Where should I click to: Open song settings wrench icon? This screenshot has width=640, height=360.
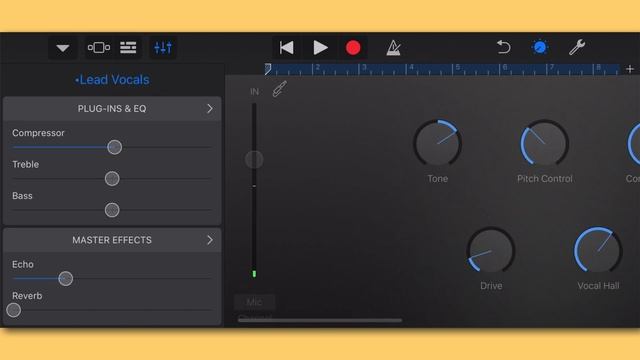(x=577, y=47)
